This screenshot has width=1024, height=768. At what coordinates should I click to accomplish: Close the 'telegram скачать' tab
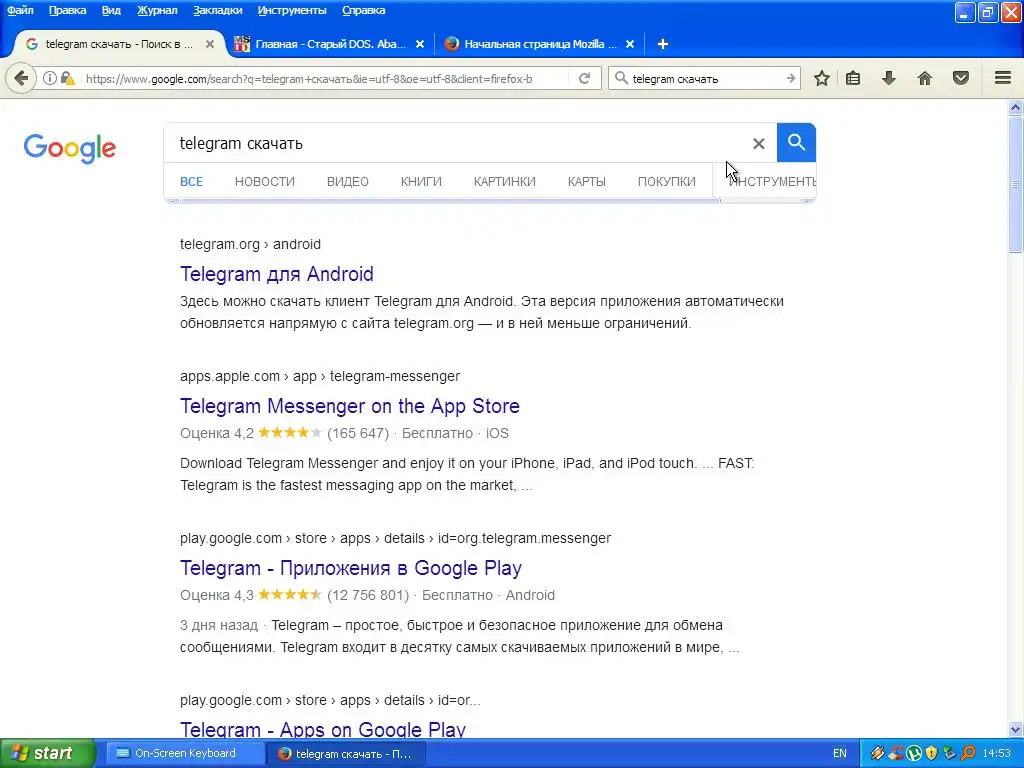(210, 44)
